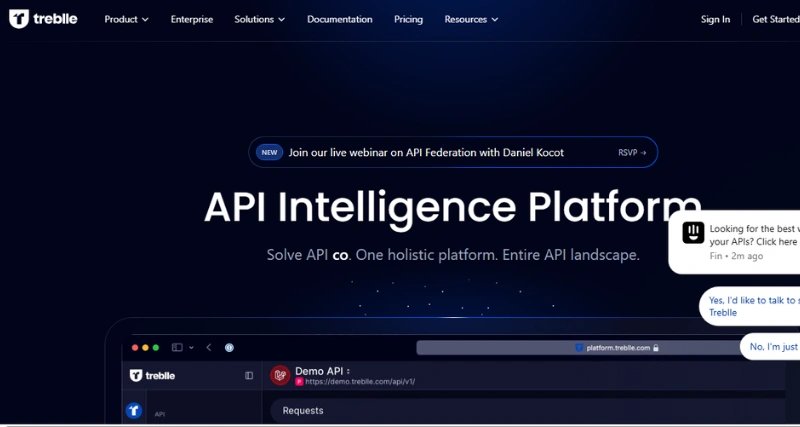Click the back arrow in demo browser
Viewport: 800px width, 427px height.
pos(209,347)
